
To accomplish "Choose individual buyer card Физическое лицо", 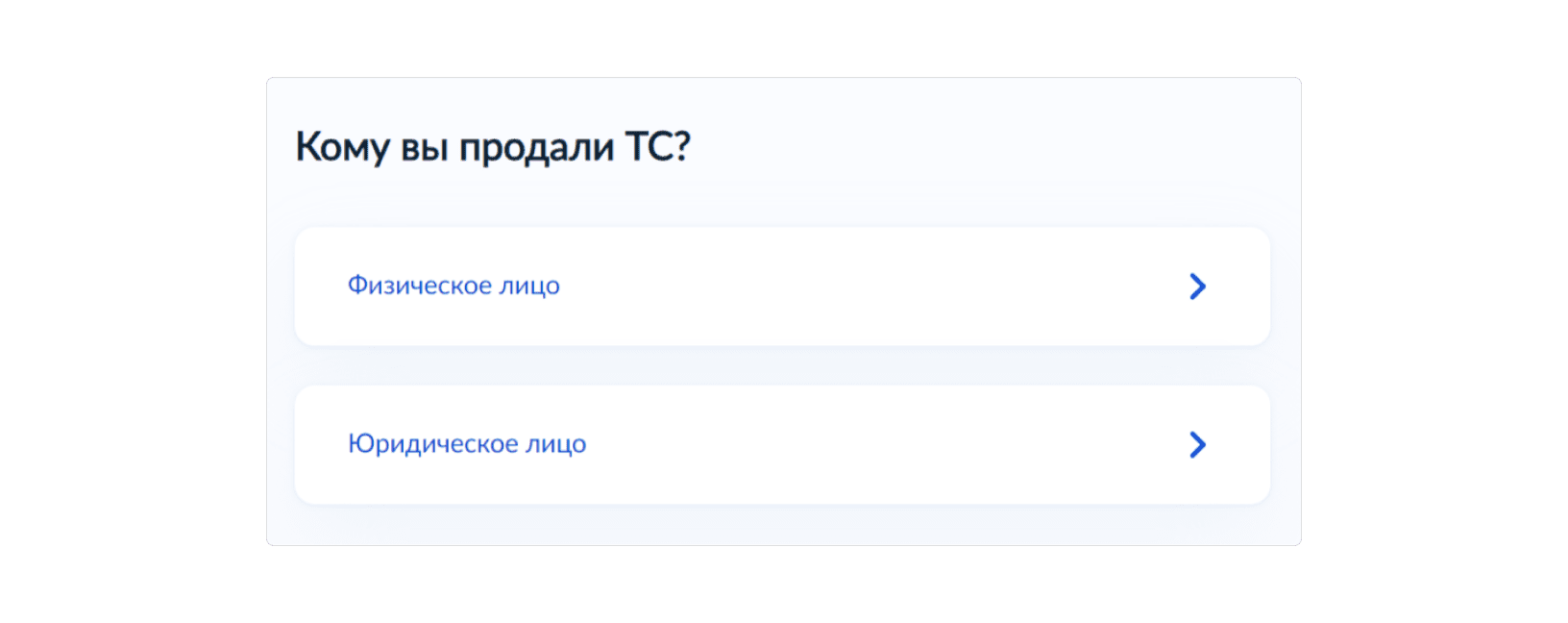I will (781, 287).
